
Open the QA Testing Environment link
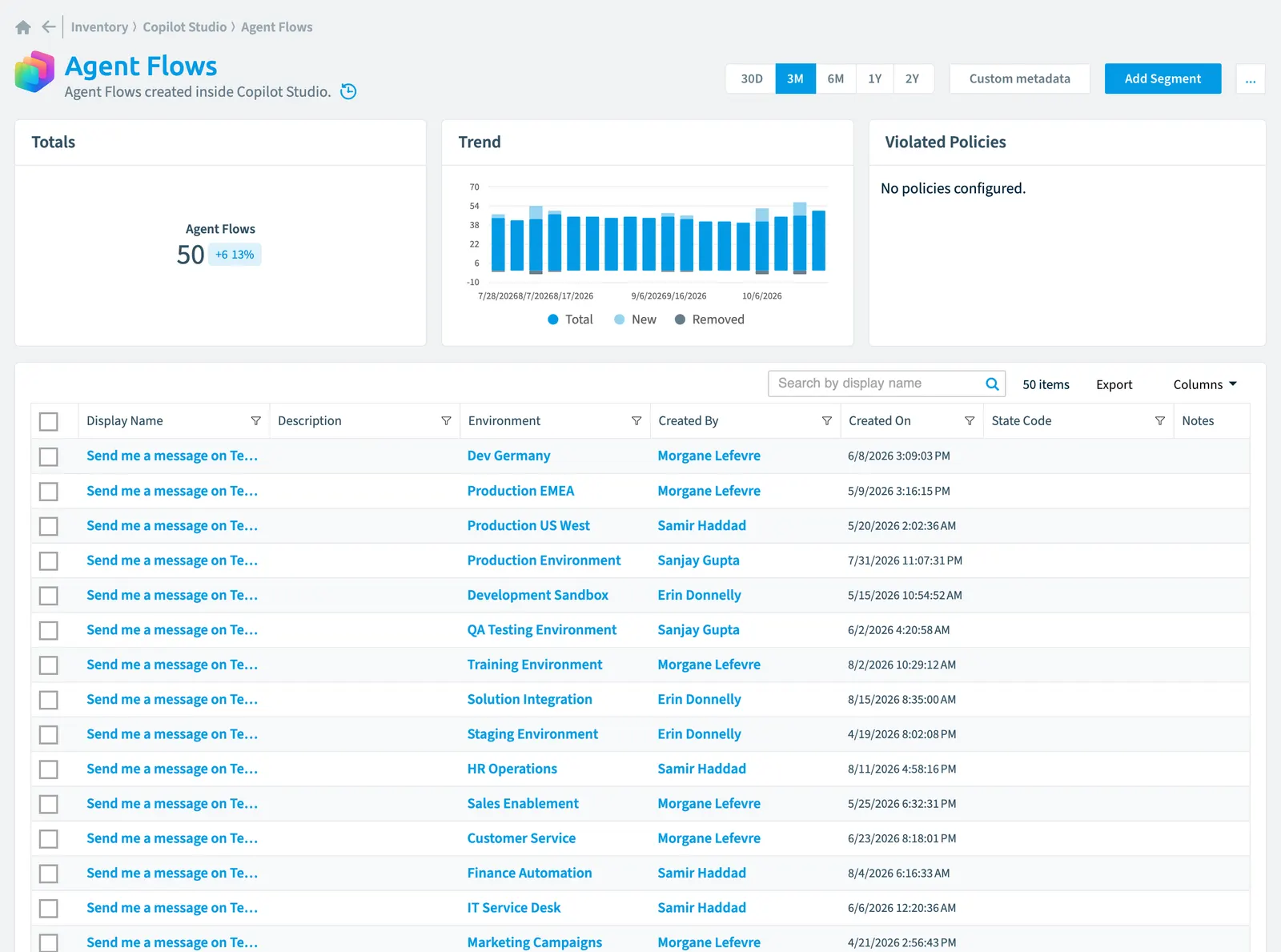(541, 630)
